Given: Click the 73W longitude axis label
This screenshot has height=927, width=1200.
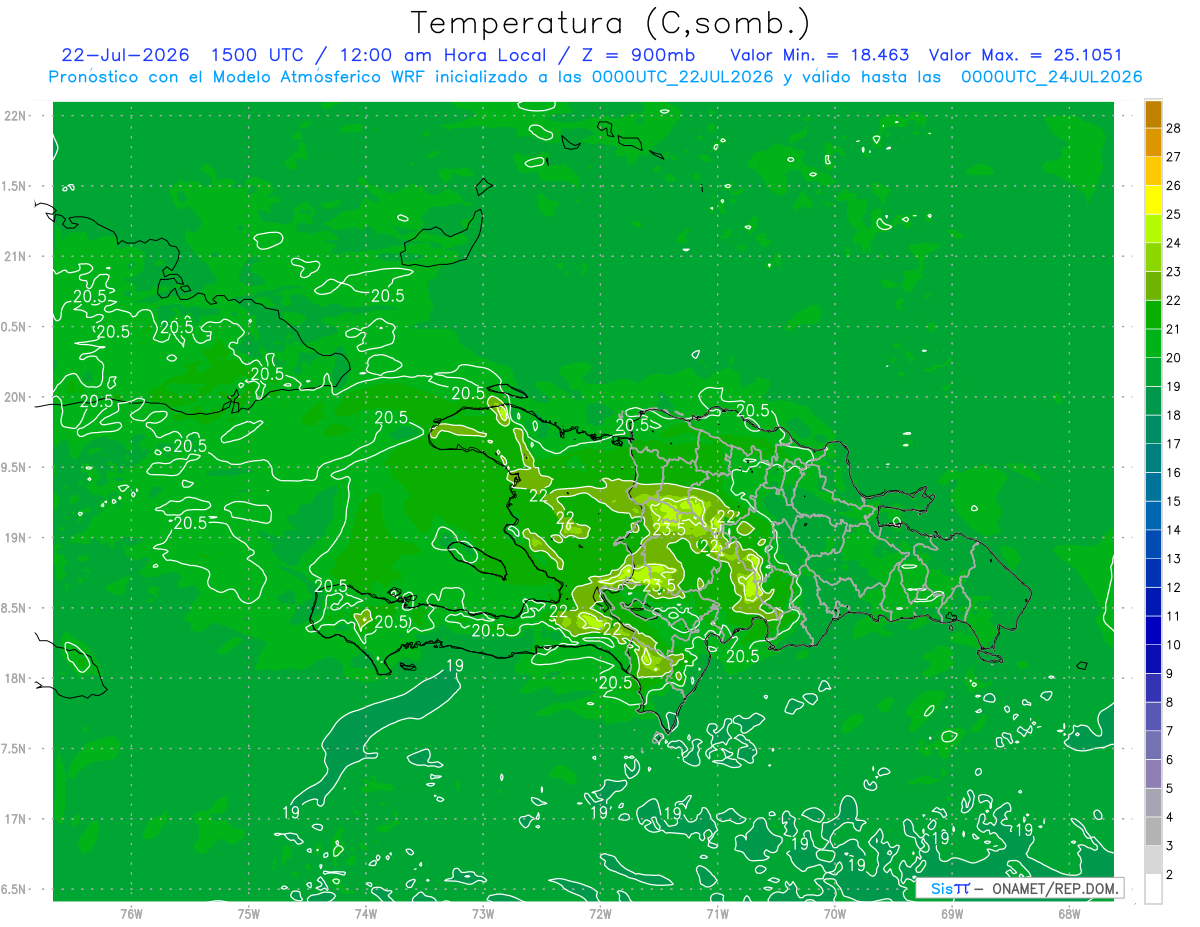Looking at the screenshot, I should [x=483, y=913].
